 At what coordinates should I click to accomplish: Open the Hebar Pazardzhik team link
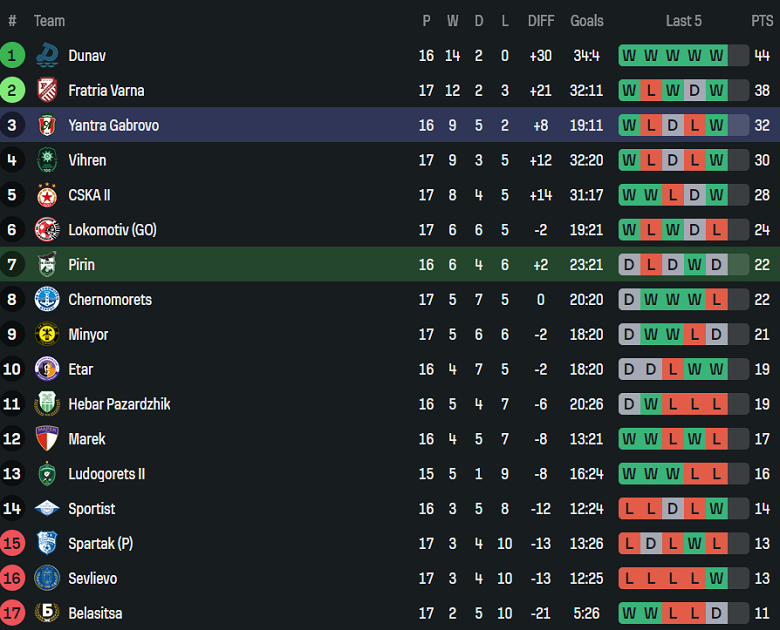point(119,404)
